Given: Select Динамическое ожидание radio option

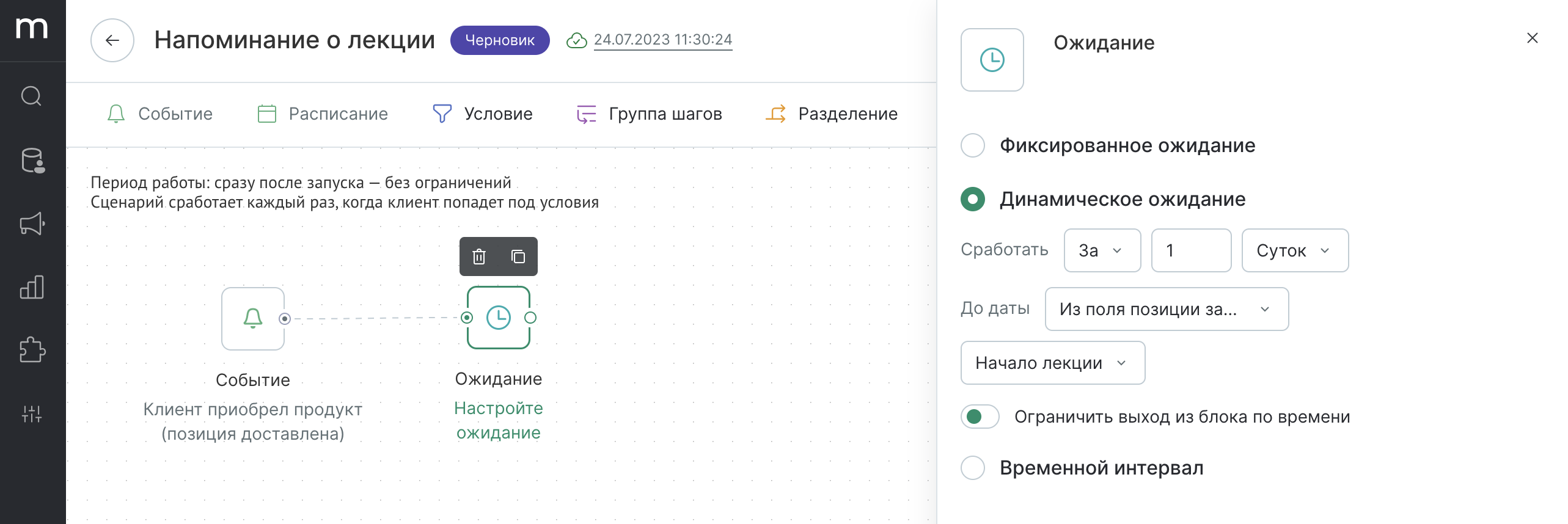Looking at the screenshot, I should pyautogui.click(x=973, y=199).
